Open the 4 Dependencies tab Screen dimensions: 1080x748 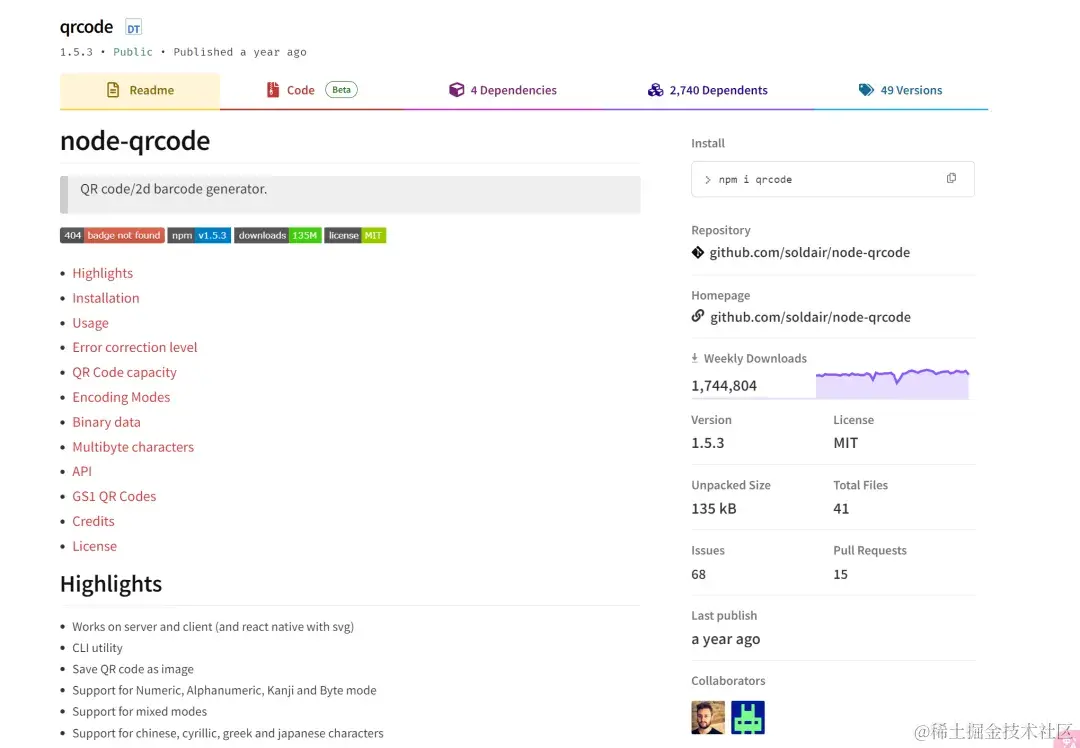pyautogui.click(x=503, y=90)
